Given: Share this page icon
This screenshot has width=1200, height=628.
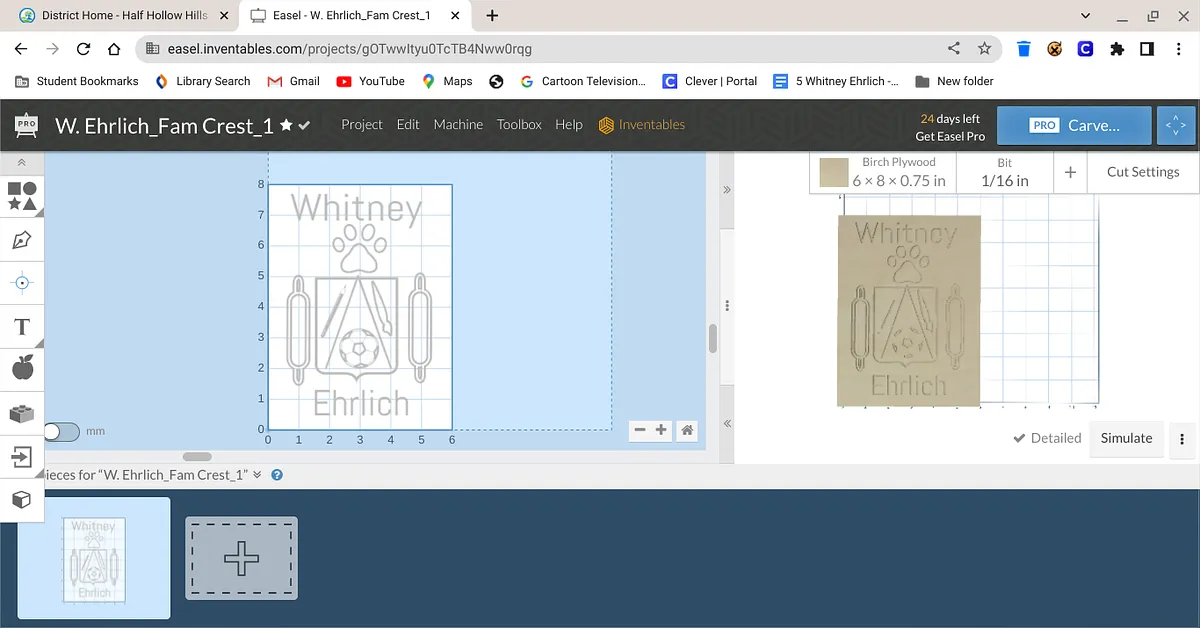Looking at the screenshot, I should click(954, 48).
